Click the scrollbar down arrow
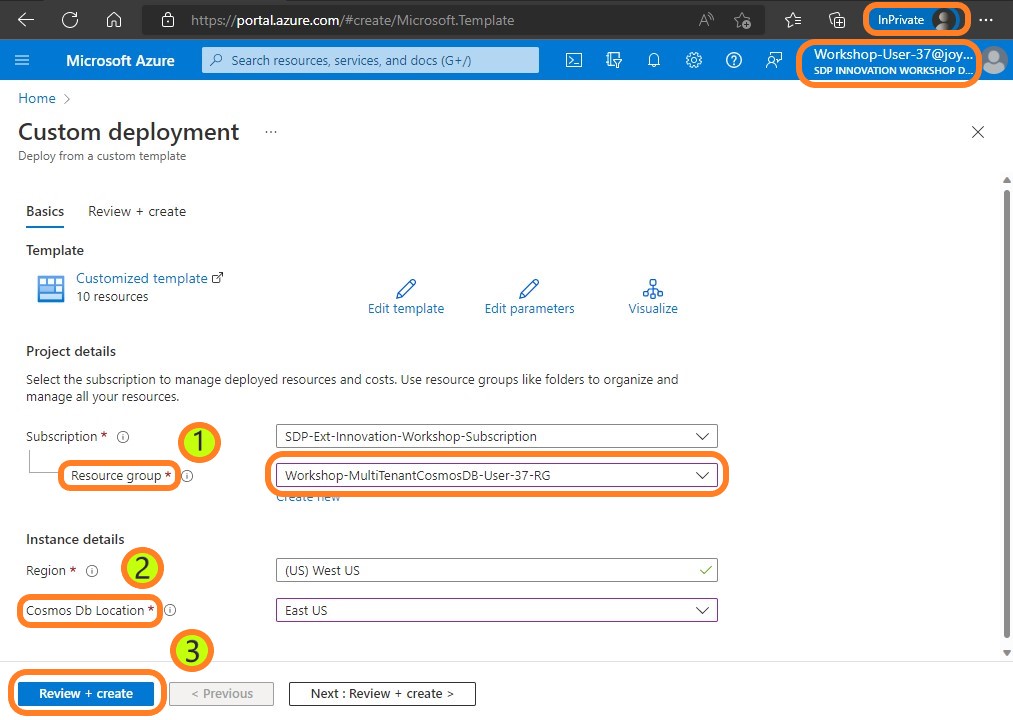 pos(1007,653)
